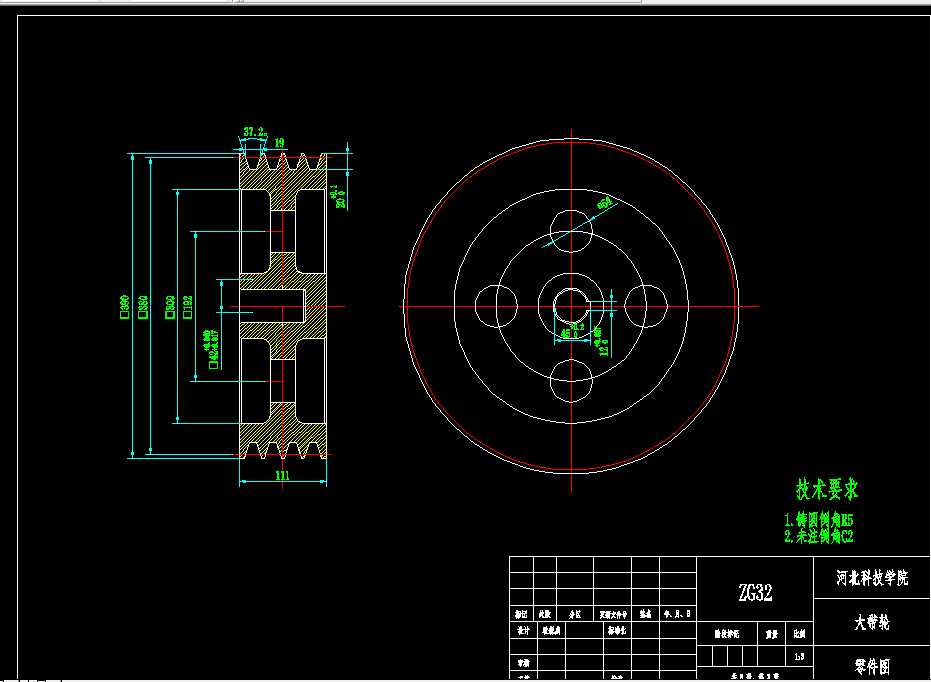Image resolution: width=931 pixels, height=682 pixels.
Task: Click the bottom circular hole in front view
Action: (x=571, y=381)
